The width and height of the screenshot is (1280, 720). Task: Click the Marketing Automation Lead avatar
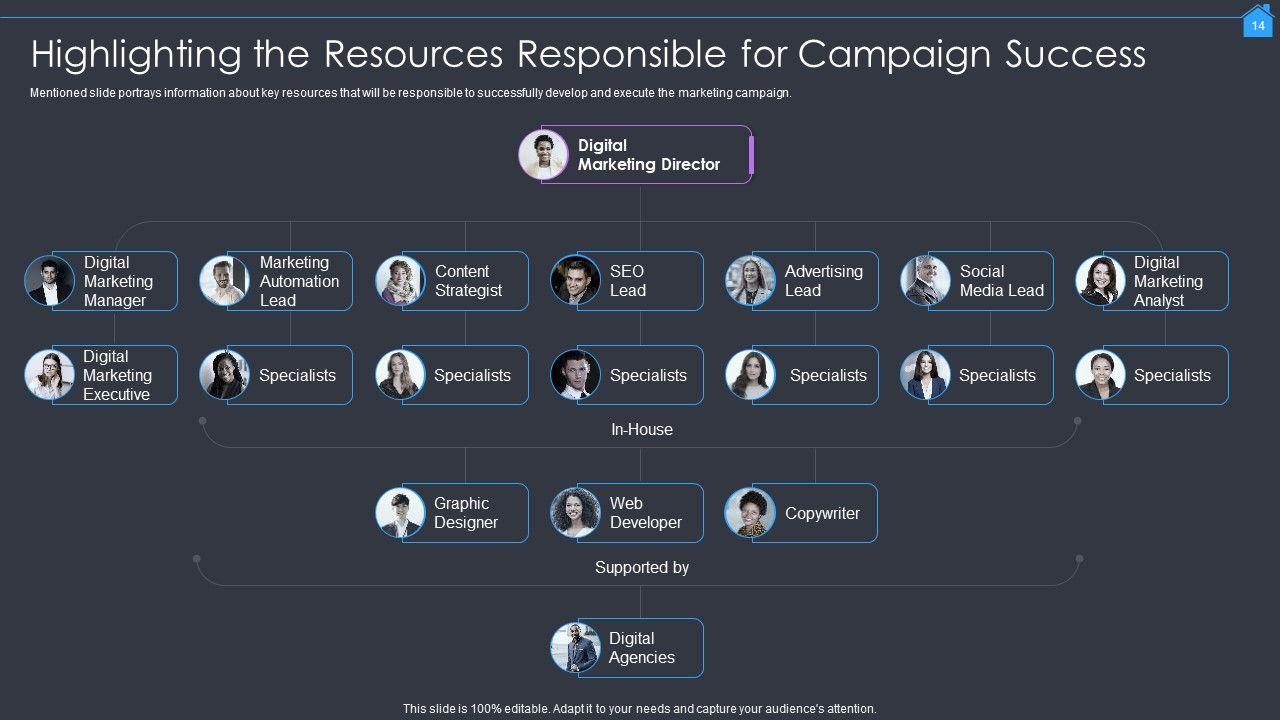tap(224, 281)
